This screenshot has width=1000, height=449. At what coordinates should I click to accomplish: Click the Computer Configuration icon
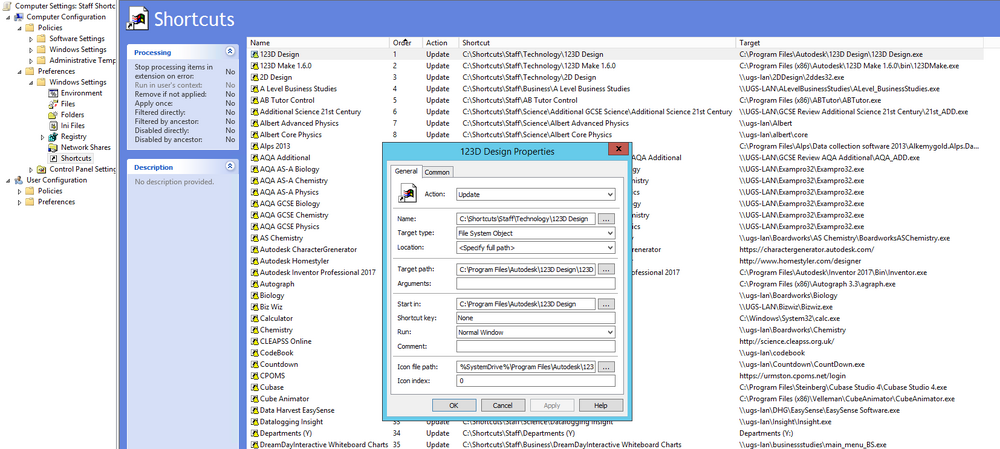pos(18,17)
